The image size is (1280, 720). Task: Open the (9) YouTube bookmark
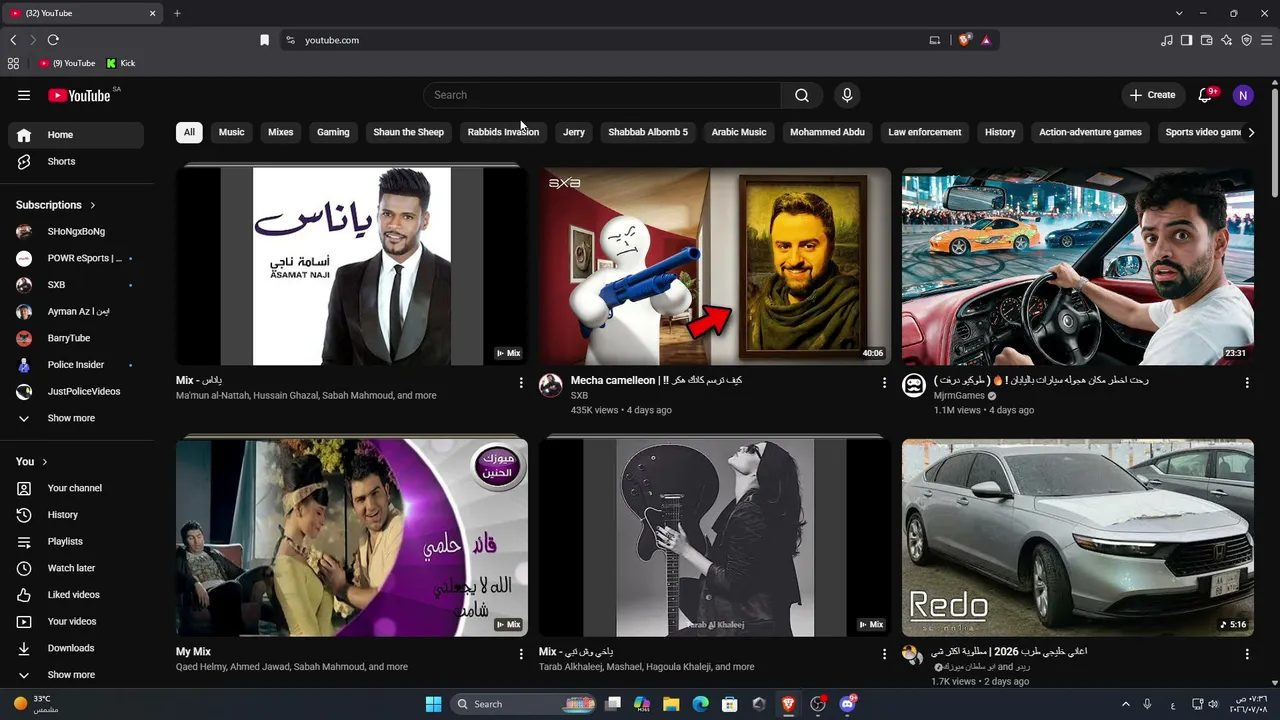(67, 63)
